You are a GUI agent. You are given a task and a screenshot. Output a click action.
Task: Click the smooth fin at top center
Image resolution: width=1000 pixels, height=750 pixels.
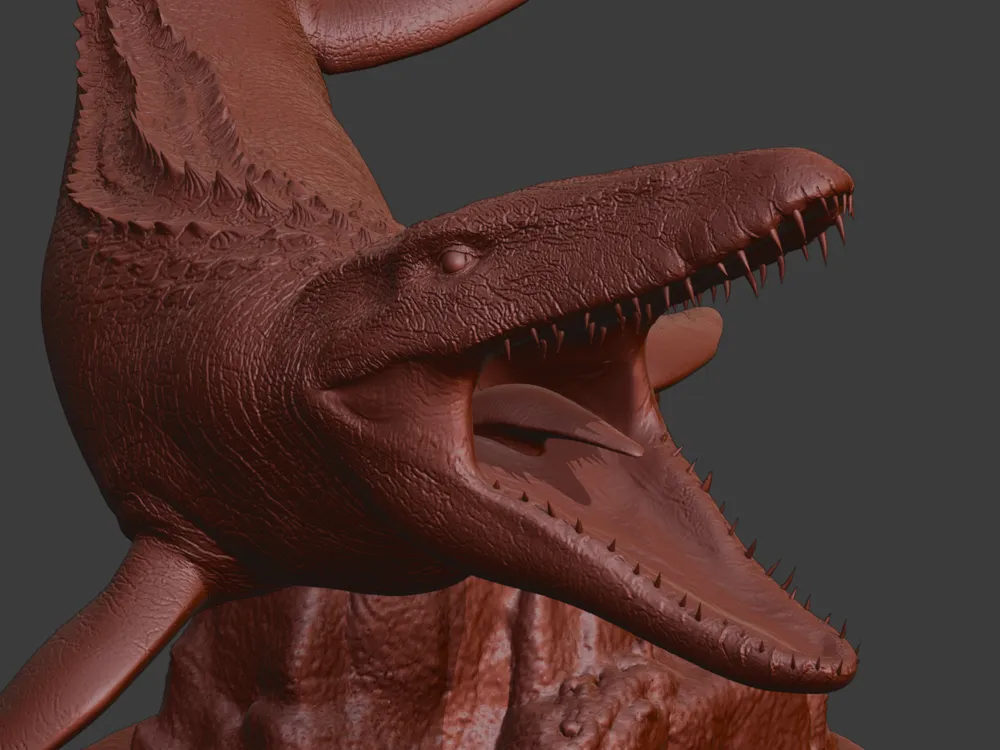pos(400,30)
